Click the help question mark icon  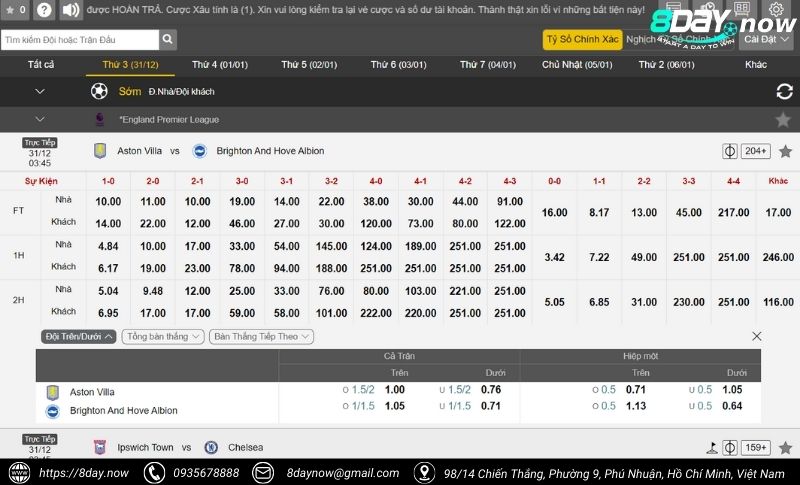[x=44, y=11]
